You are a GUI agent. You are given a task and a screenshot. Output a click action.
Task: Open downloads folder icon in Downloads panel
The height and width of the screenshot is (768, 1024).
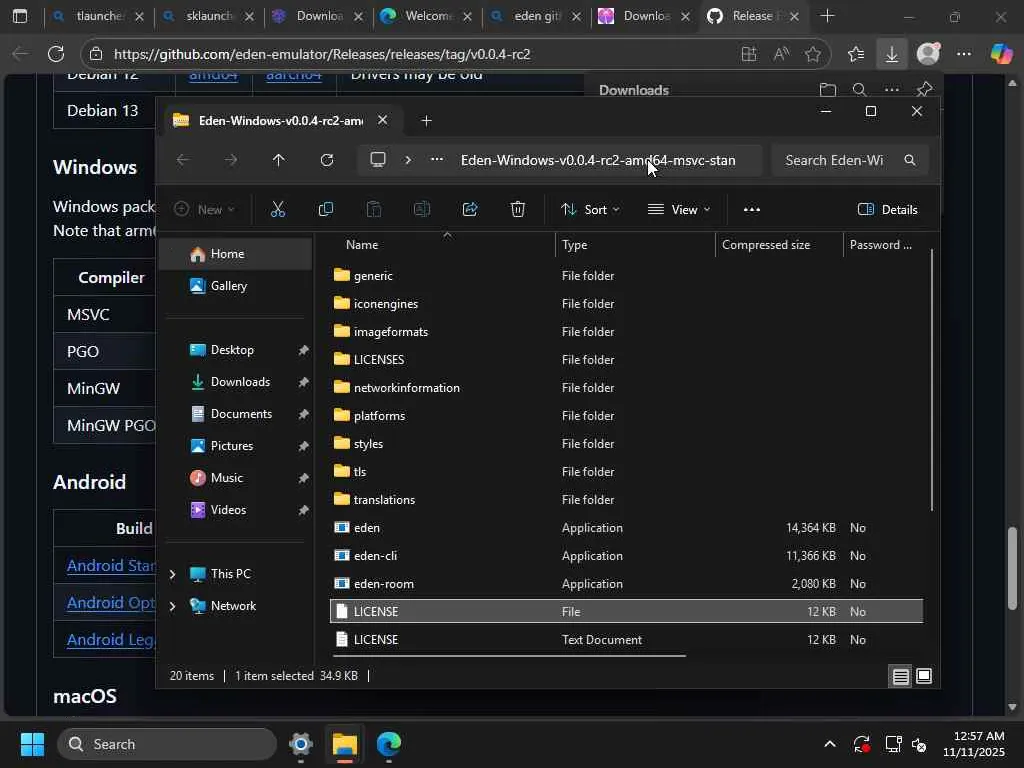pyautogui.click(x=827, y=89)
